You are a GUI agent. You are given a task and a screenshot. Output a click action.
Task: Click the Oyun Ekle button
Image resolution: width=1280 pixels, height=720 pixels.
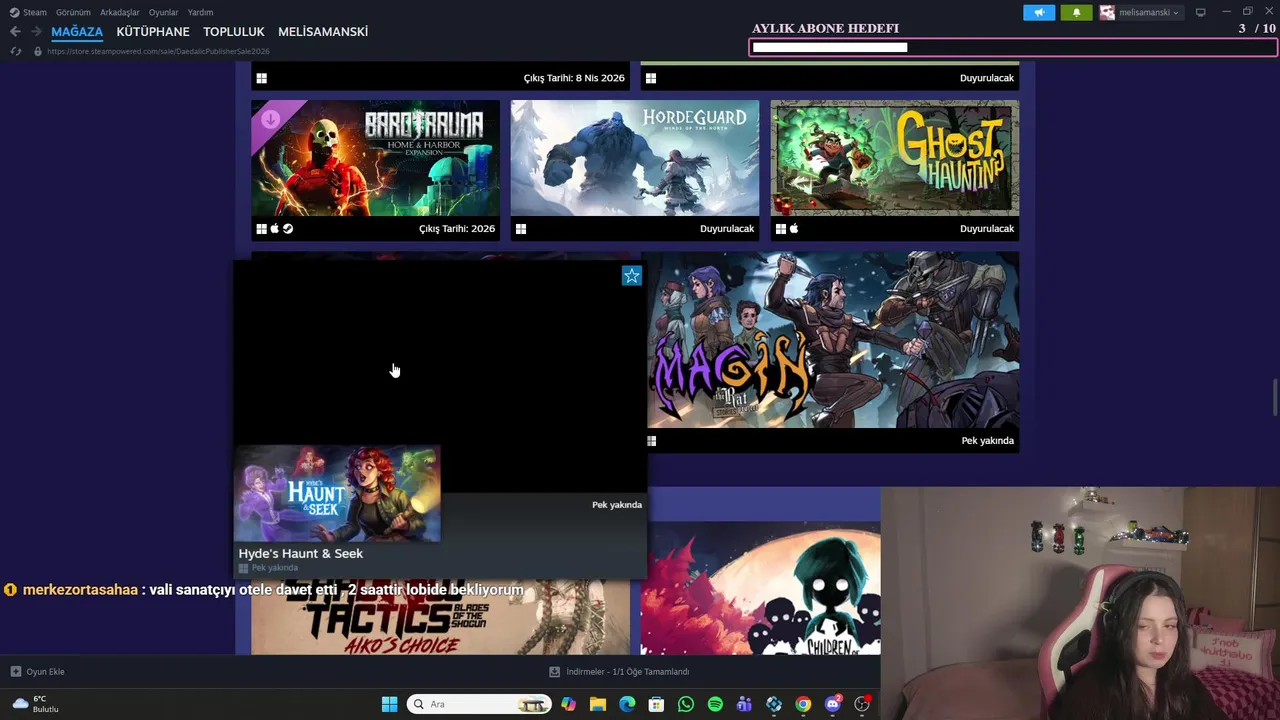(38, 672)
